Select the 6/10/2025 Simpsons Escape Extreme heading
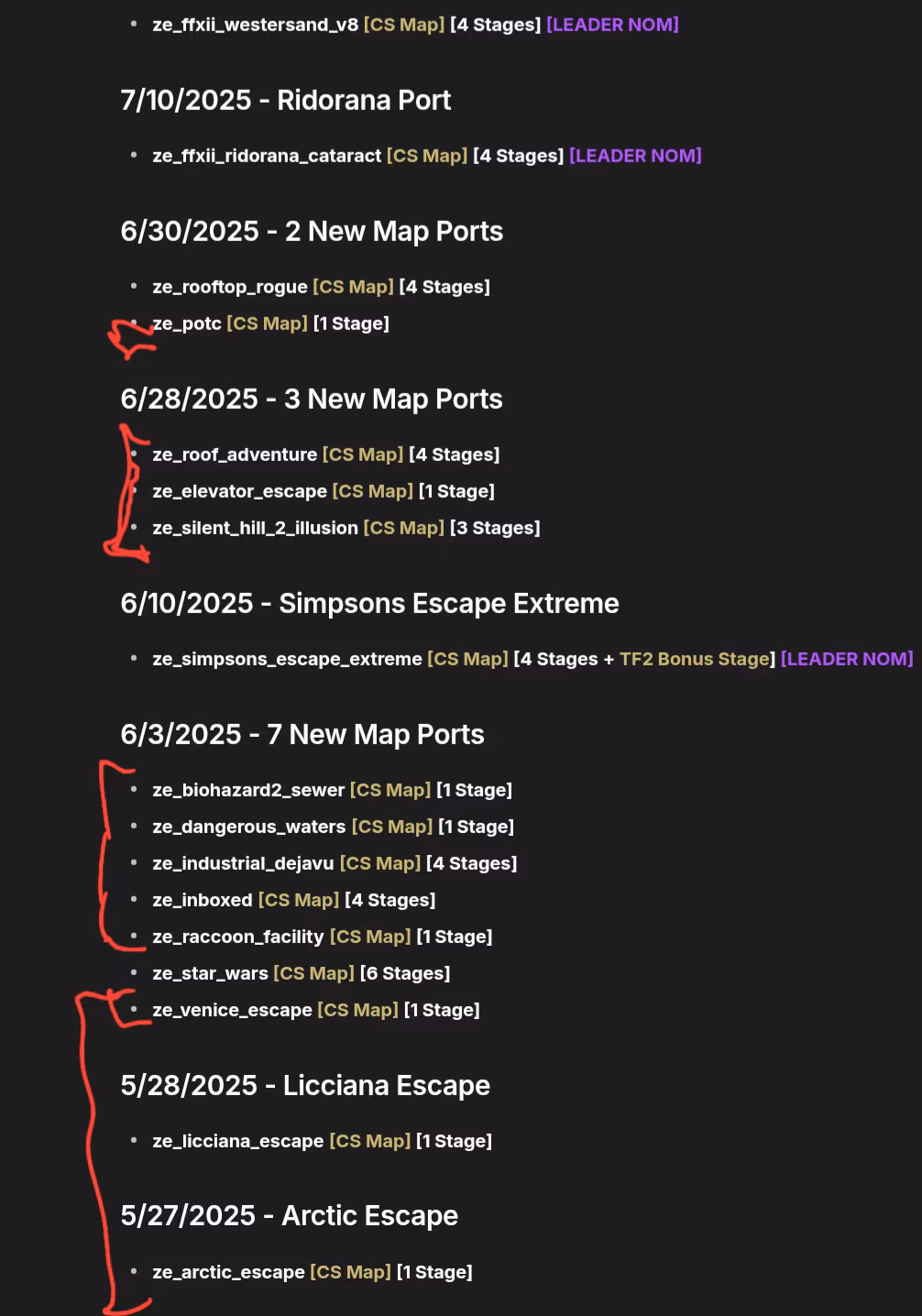Image resolution: width=922 pixels, height=1316 pixels. (369, 603)
